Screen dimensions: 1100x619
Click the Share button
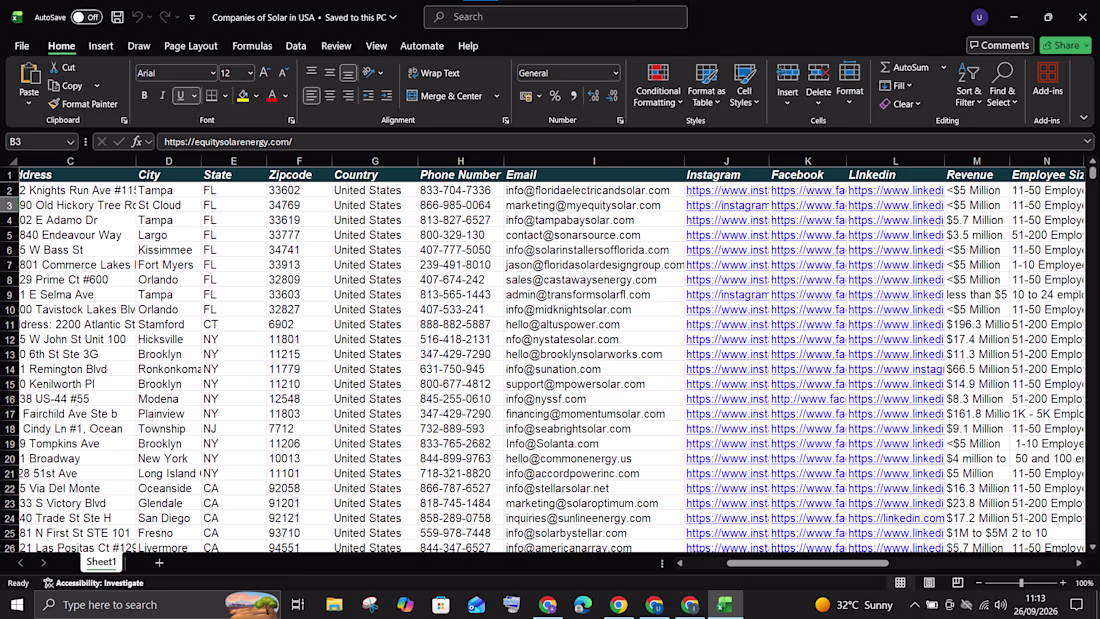(x=1065, y=46)
